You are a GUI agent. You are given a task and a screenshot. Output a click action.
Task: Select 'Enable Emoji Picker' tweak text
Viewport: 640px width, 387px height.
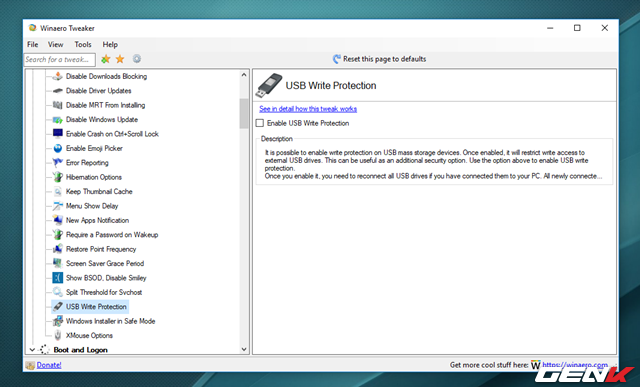tap(94, 148)
